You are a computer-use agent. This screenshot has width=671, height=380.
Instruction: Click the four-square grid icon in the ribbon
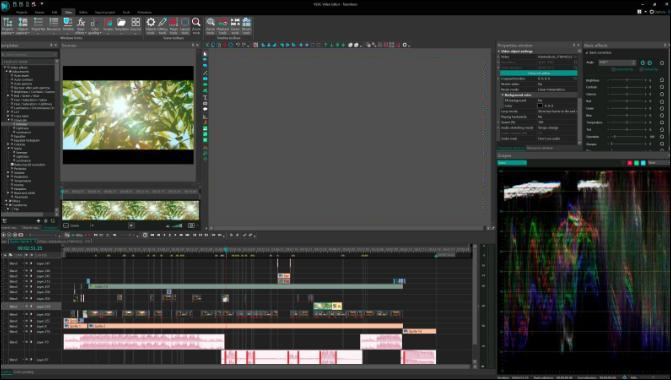tap(136, 25)
